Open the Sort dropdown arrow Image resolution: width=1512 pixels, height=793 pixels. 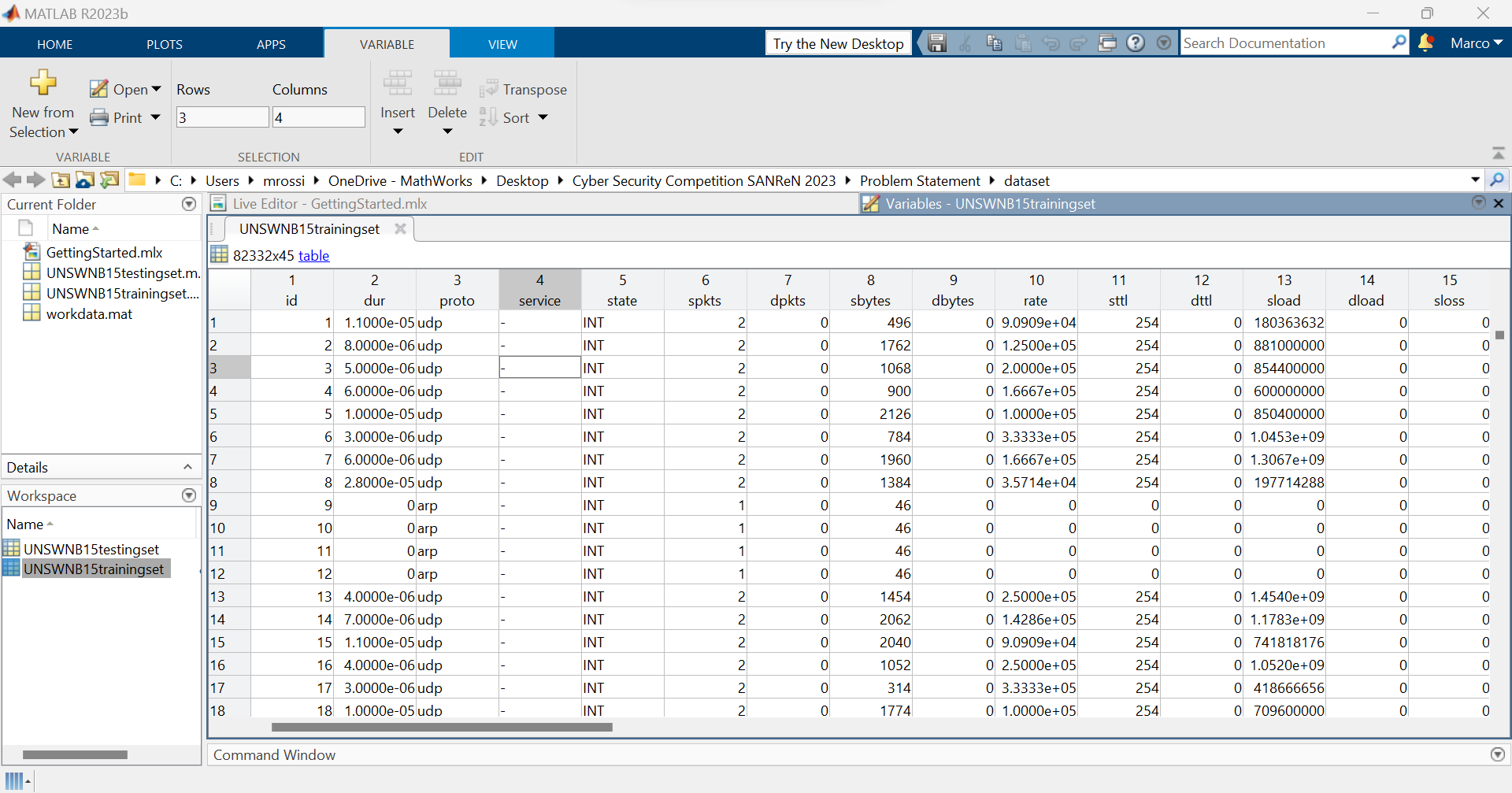543,117
